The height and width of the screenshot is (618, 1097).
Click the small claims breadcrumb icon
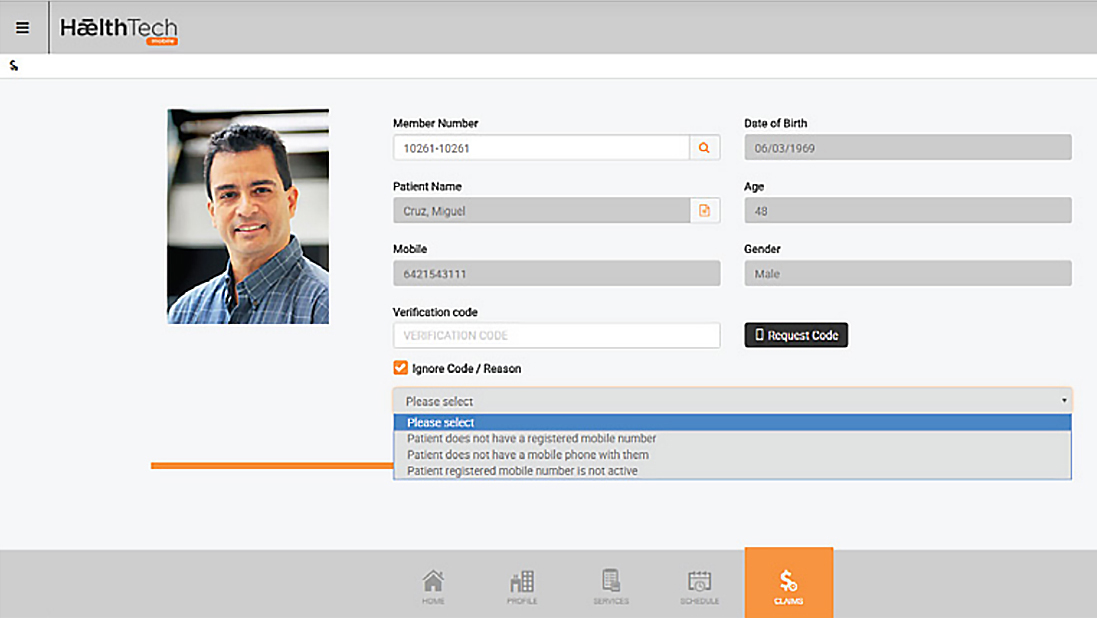coord(14,66)
